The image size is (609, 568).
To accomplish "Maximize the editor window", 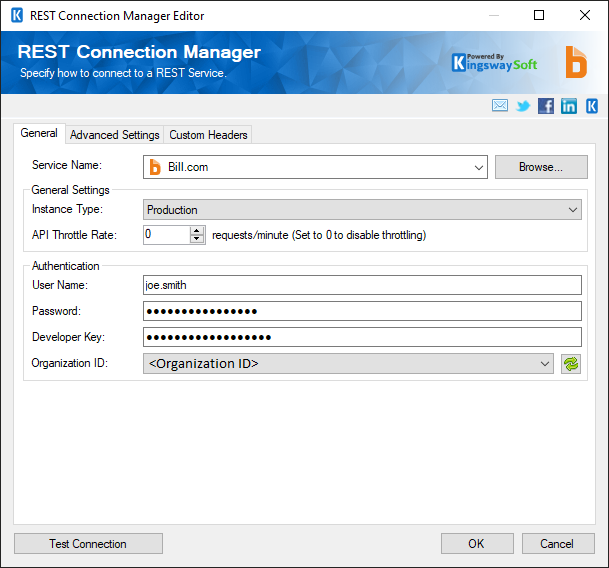I will (x=539, y=15).
